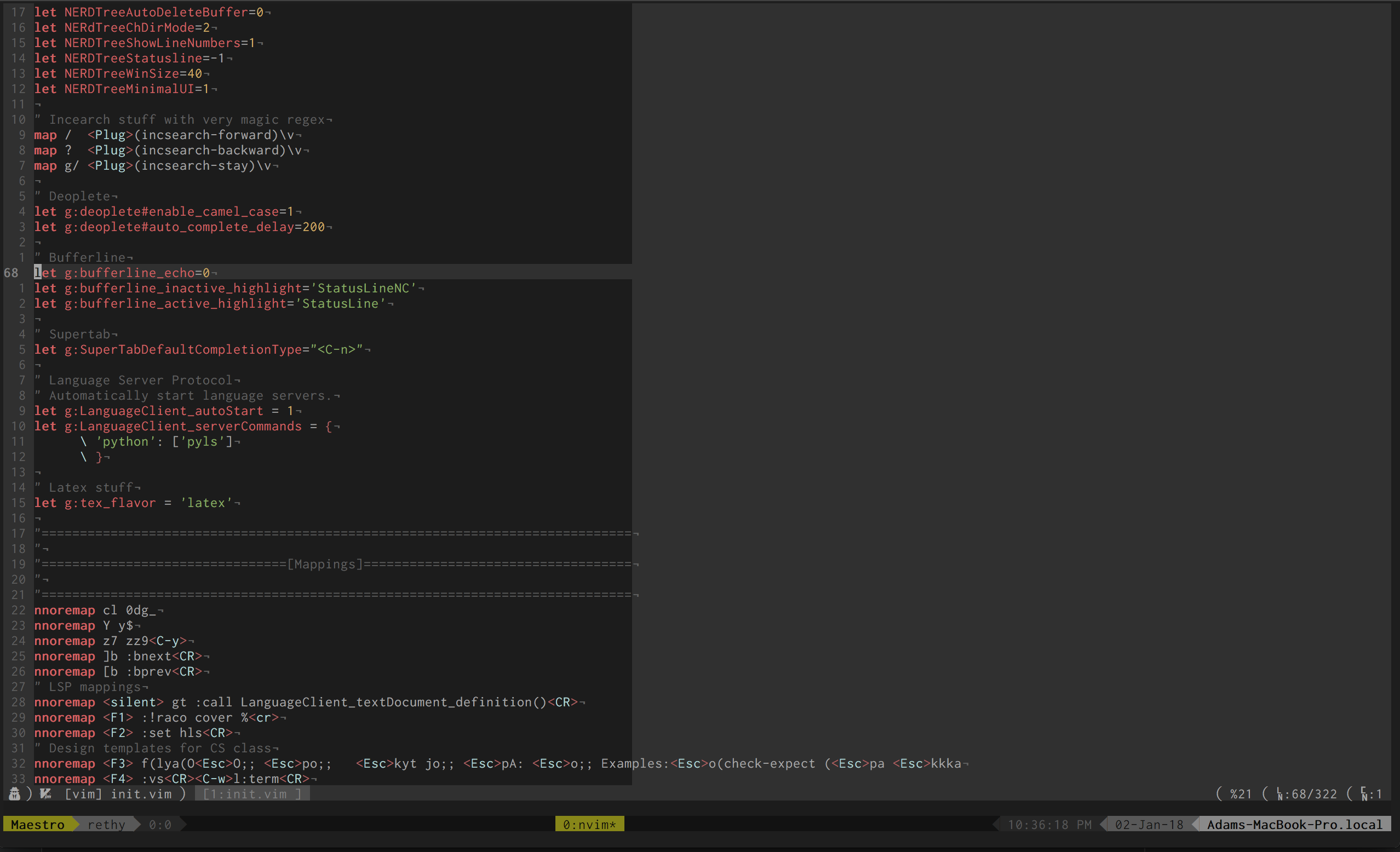Click the g:tex_flavor = 'latex' line
This screenshot has width=1400, height=852.
[136, 503]
